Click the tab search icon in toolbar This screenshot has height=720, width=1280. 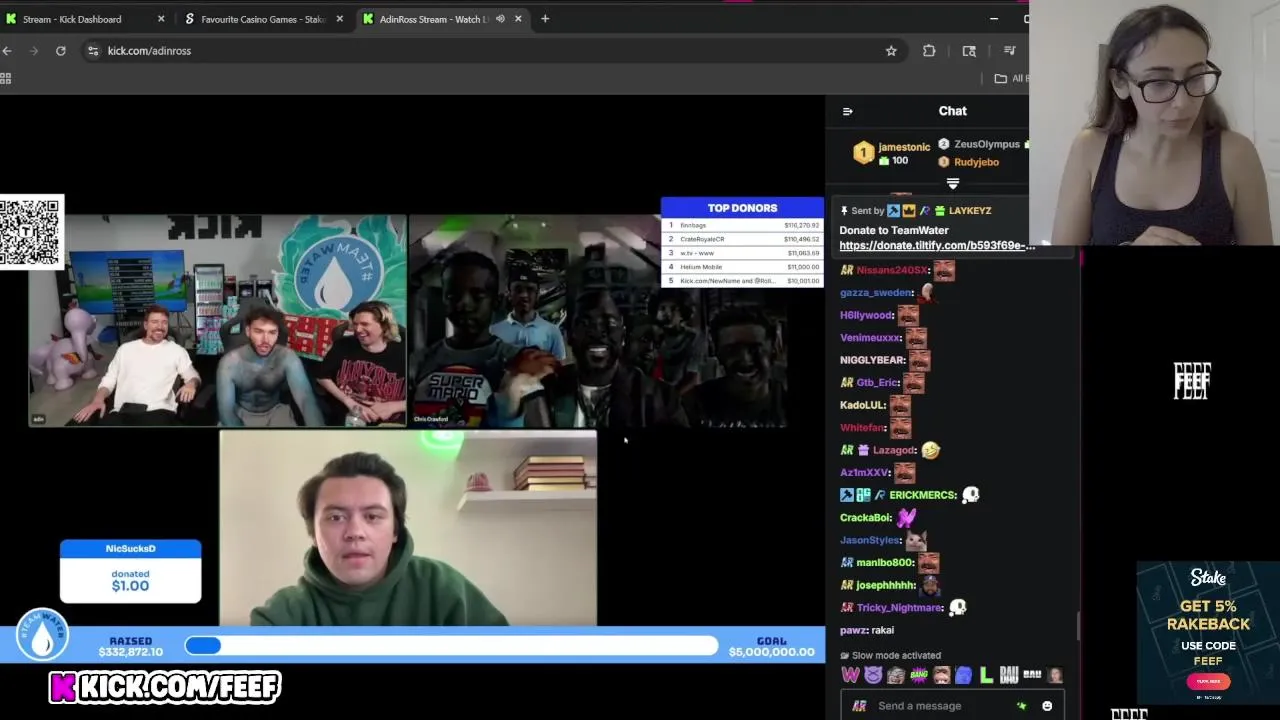pyautogui.click(x=969, y=51)
